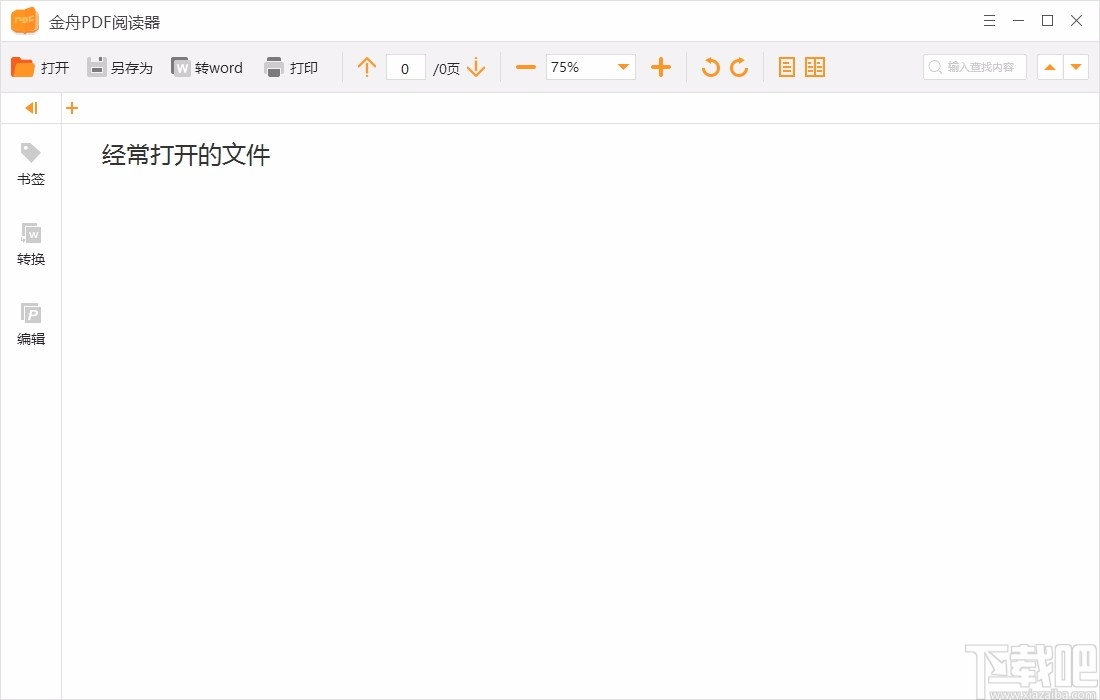Open the hamburger settings menu
The image size is (1100, 700).
click(x=989, y=20)
